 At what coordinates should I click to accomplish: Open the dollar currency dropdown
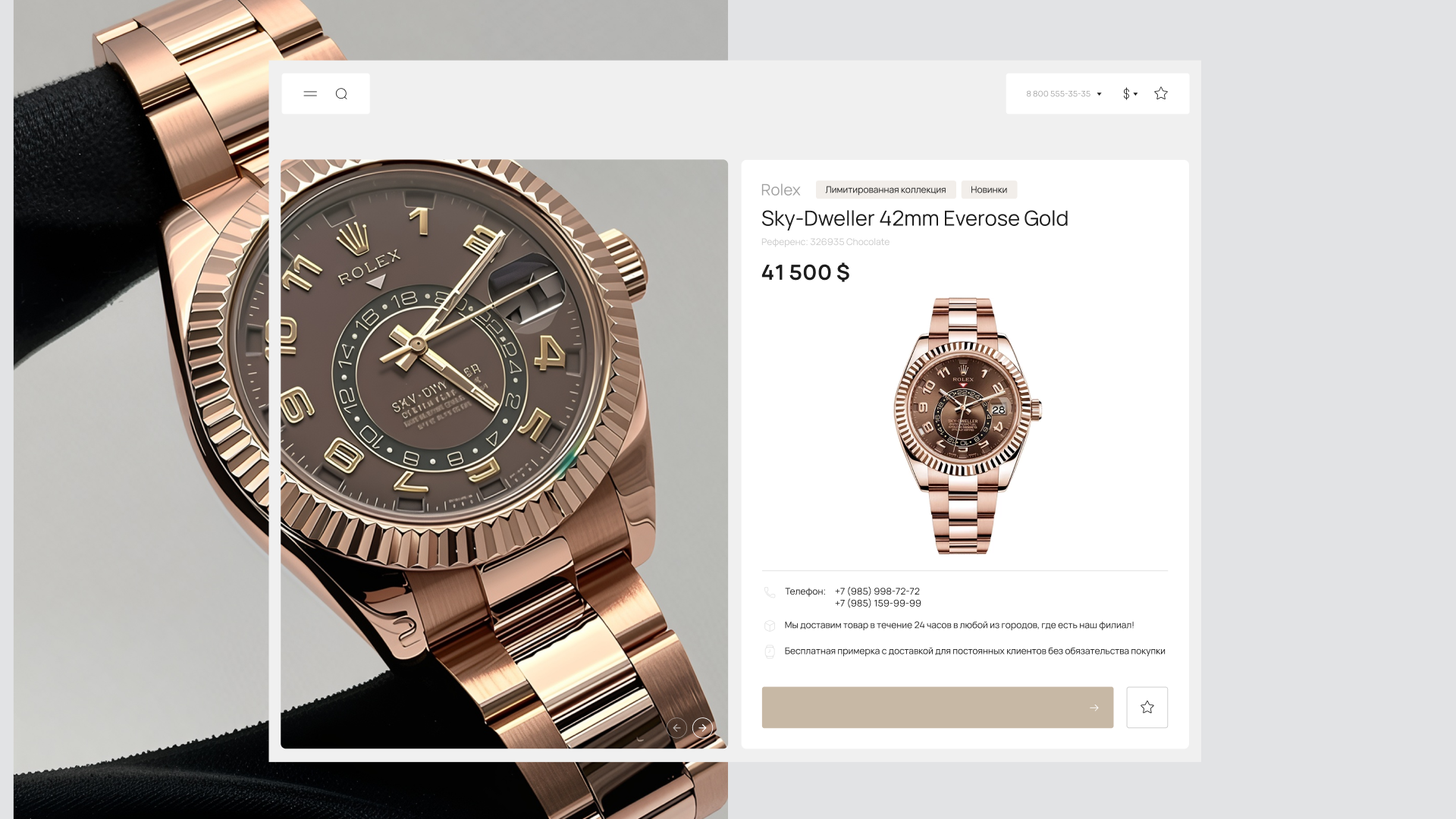click(1130, 94)
